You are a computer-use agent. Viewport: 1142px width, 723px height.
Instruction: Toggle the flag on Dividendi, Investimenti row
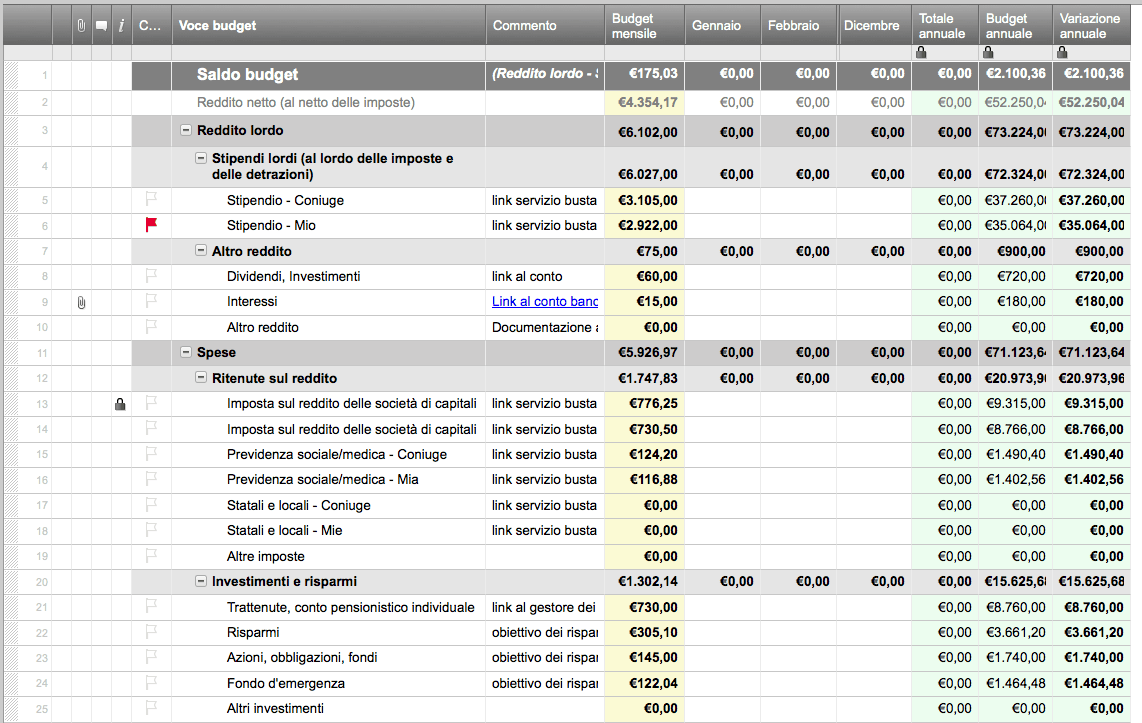(x=151, y=276)
